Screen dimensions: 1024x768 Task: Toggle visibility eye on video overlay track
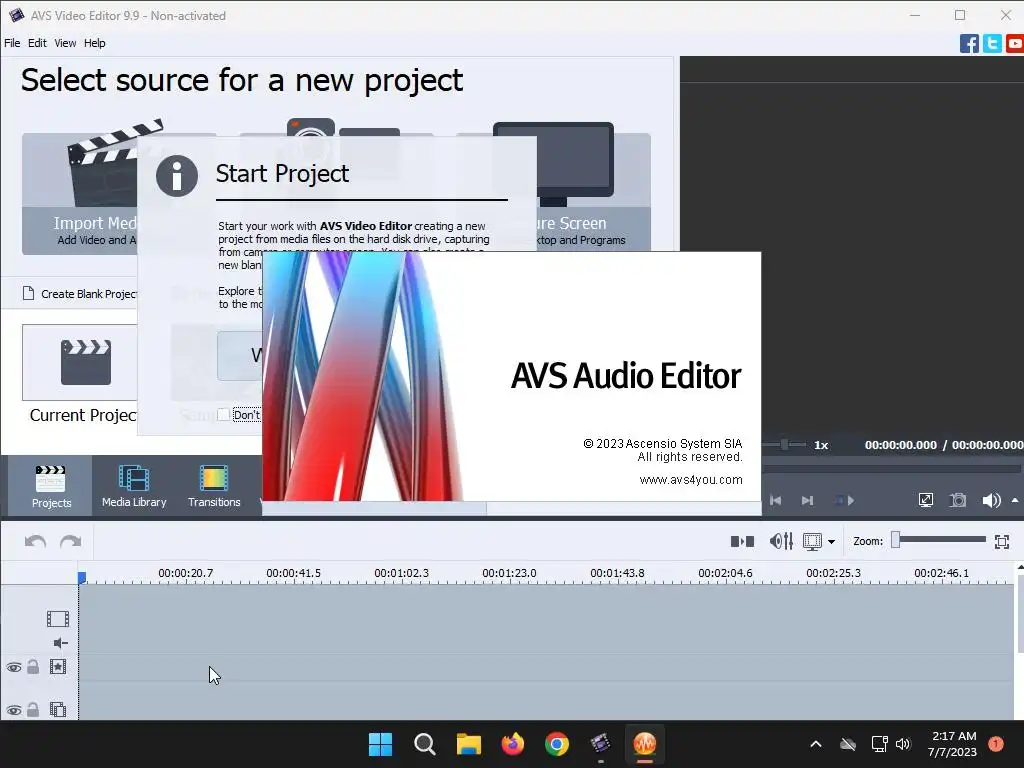click(x=14, y=710)
